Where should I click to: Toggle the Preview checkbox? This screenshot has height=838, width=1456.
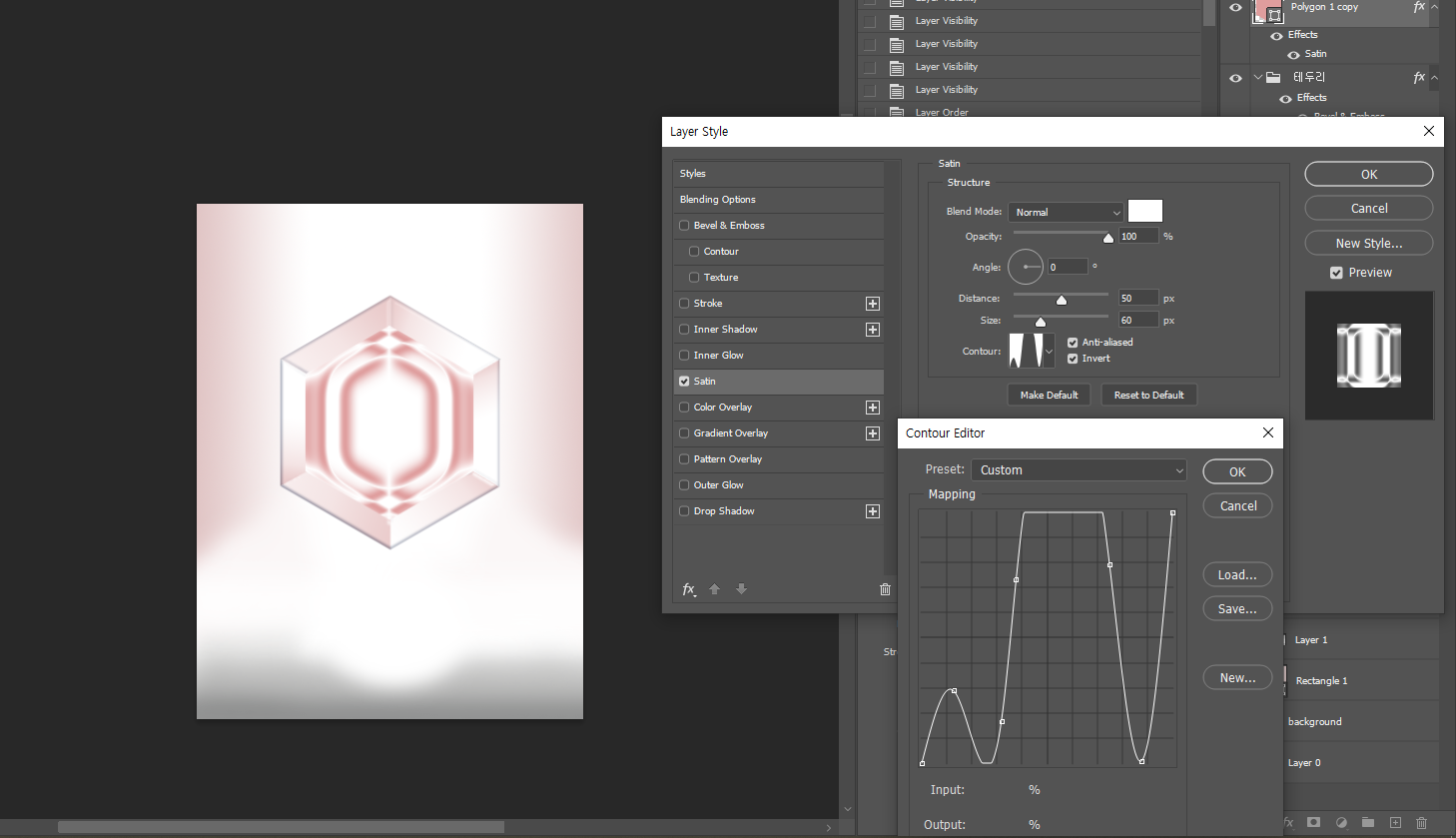[1336, 273]
